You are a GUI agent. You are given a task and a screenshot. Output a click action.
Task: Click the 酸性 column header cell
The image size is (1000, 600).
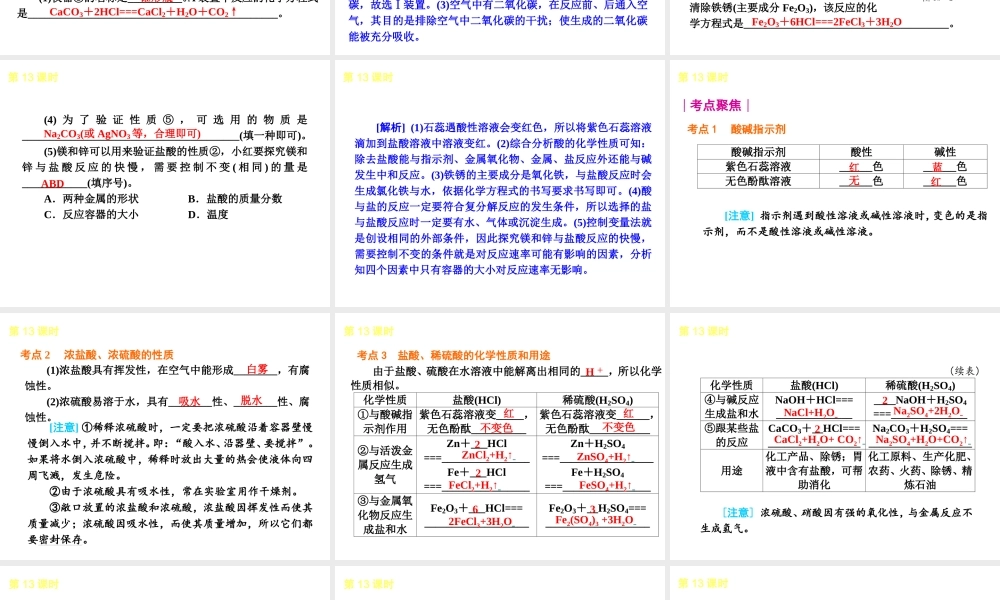[x=861, y=152]
